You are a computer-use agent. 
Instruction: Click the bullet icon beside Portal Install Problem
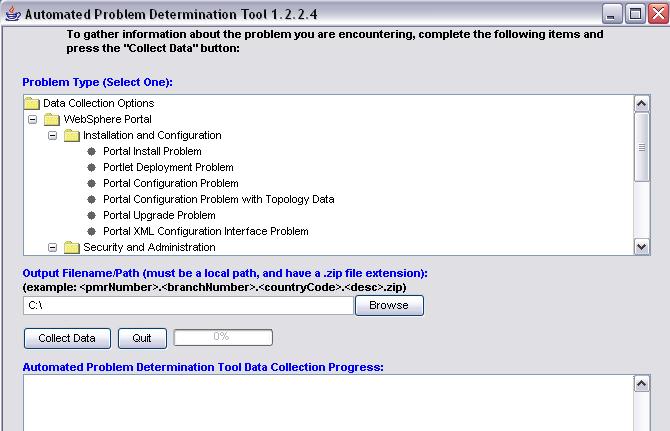click(x=92, y=151)
